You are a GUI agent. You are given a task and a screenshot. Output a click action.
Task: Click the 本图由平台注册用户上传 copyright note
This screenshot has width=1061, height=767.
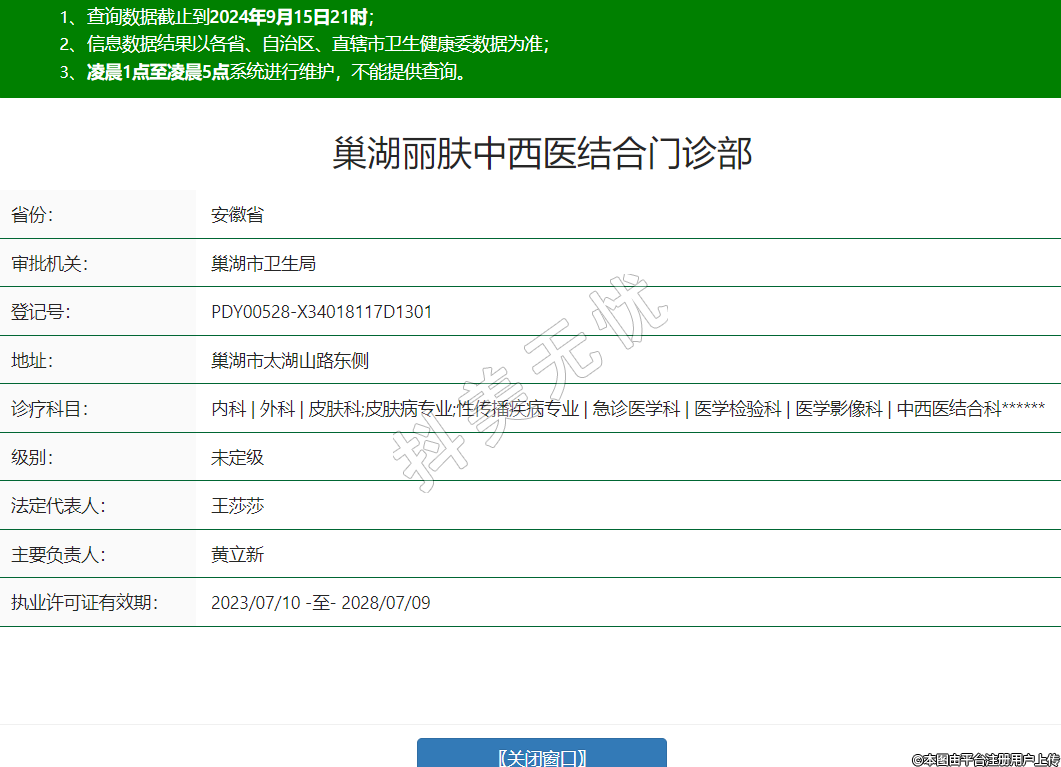[984, 759]
